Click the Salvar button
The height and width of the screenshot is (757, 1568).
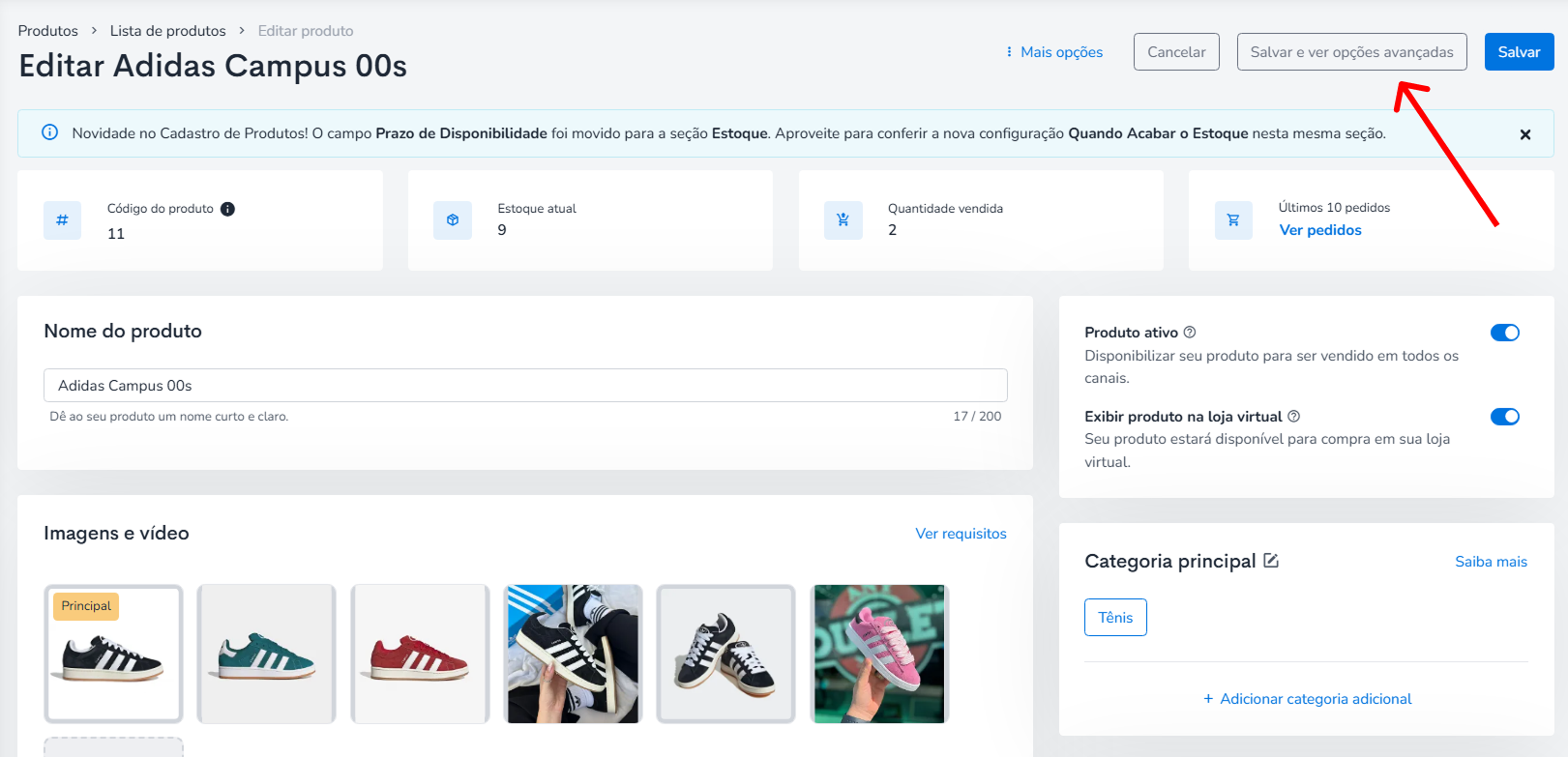[1519, 52]
